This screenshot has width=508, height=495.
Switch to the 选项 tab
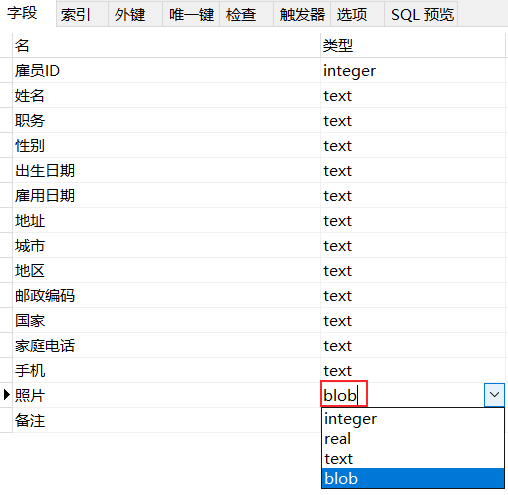[357, 14]
